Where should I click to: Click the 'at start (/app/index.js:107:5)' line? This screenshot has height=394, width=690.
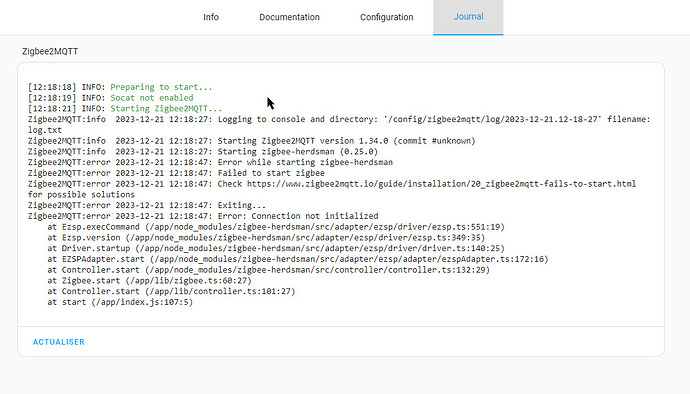(x=120, y=302)
